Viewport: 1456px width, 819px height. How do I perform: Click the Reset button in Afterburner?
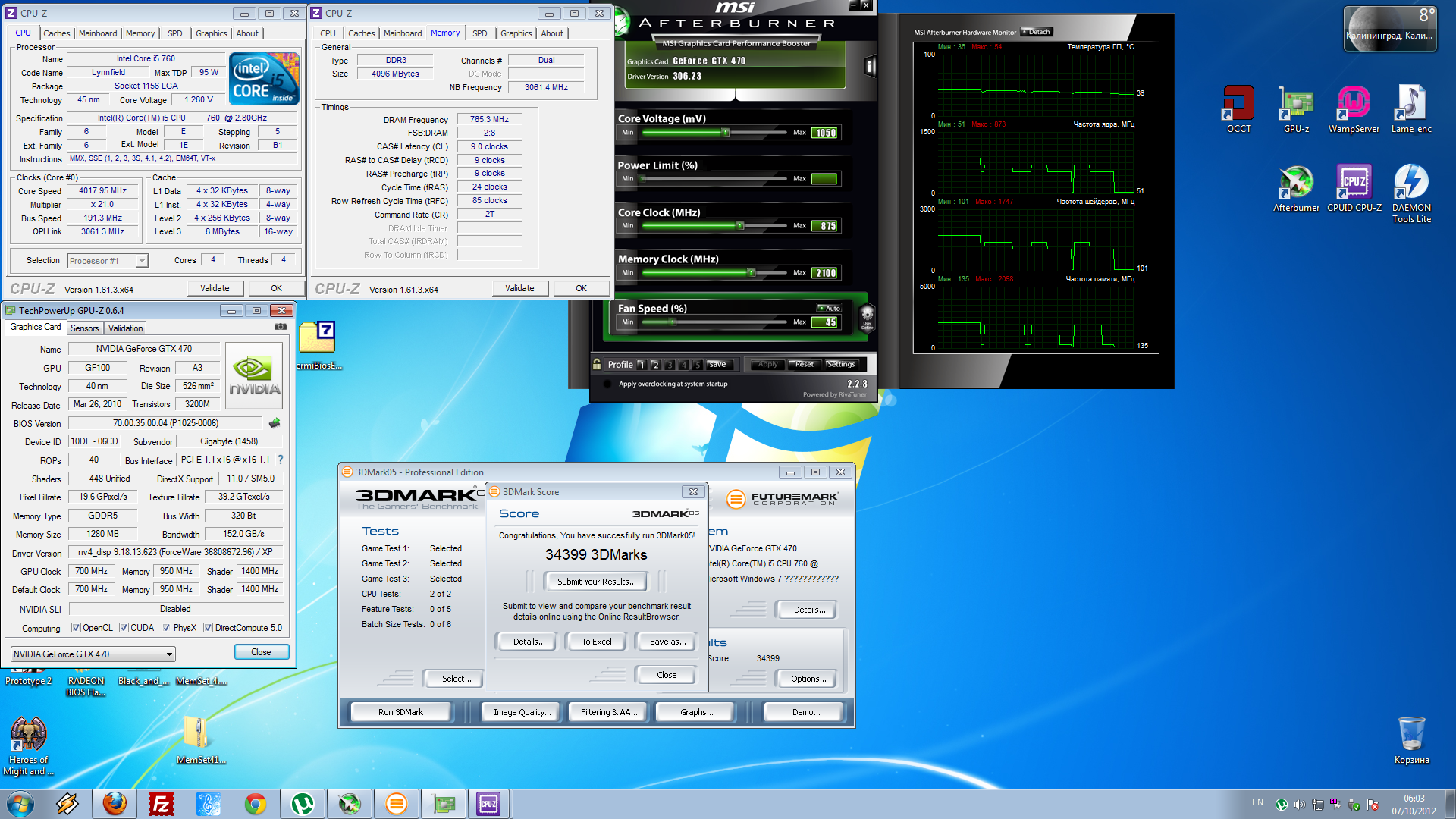pyautogui.click(x=804, y=364)
